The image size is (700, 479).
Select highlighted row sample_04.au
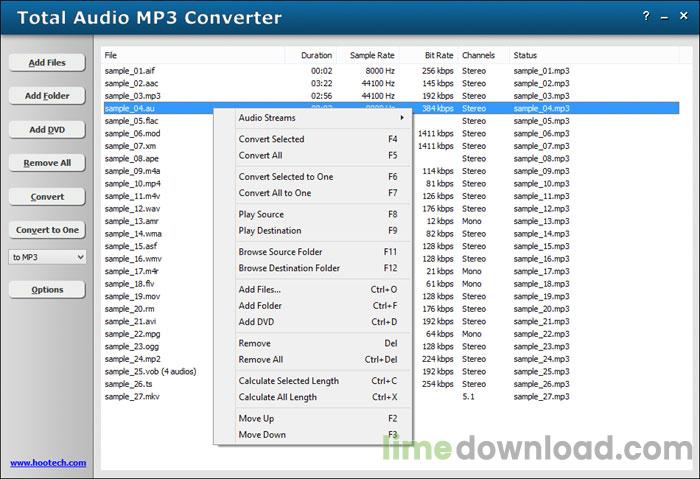392,108
